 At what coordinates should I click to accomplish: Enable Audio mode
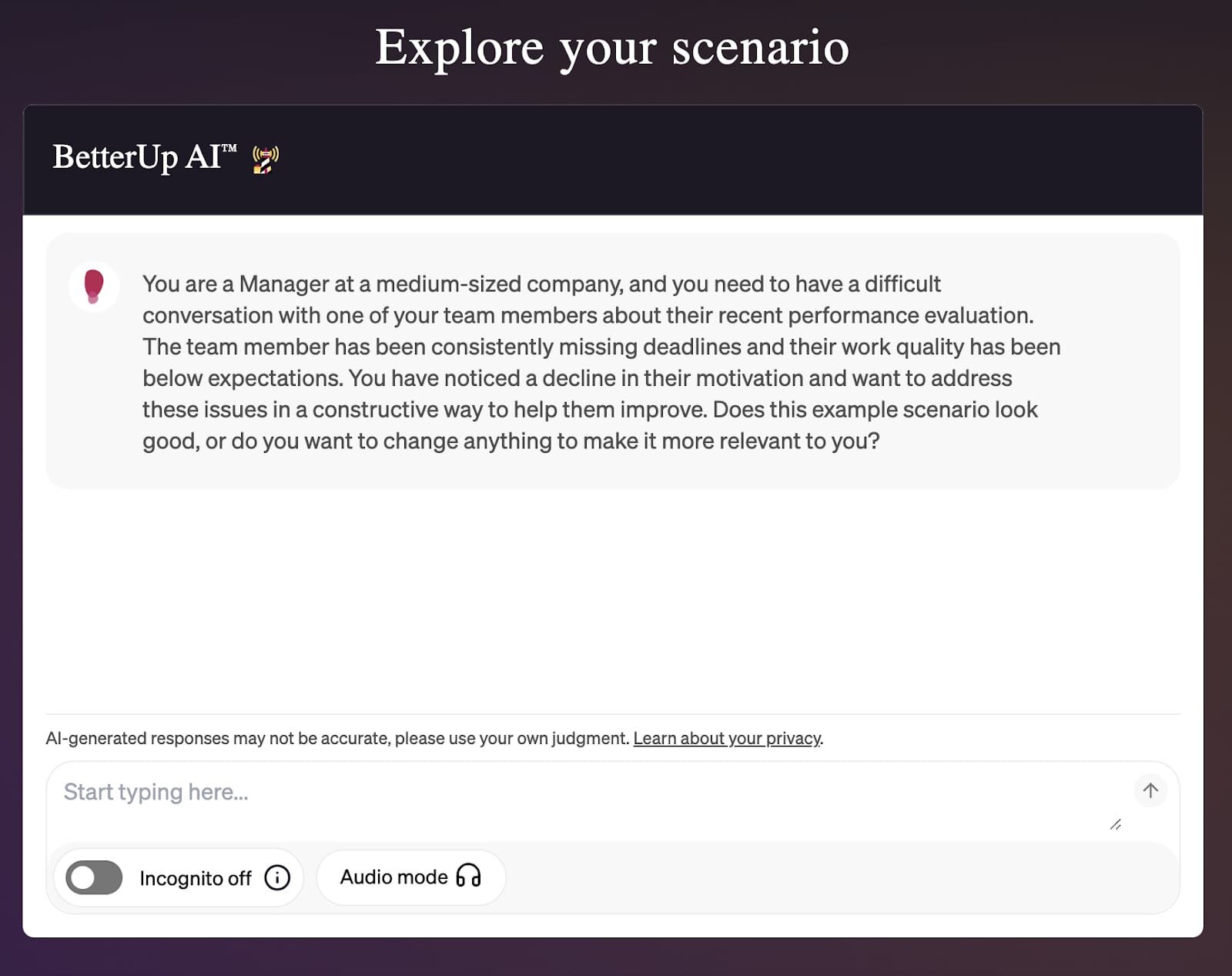click(x=410, y=877)
